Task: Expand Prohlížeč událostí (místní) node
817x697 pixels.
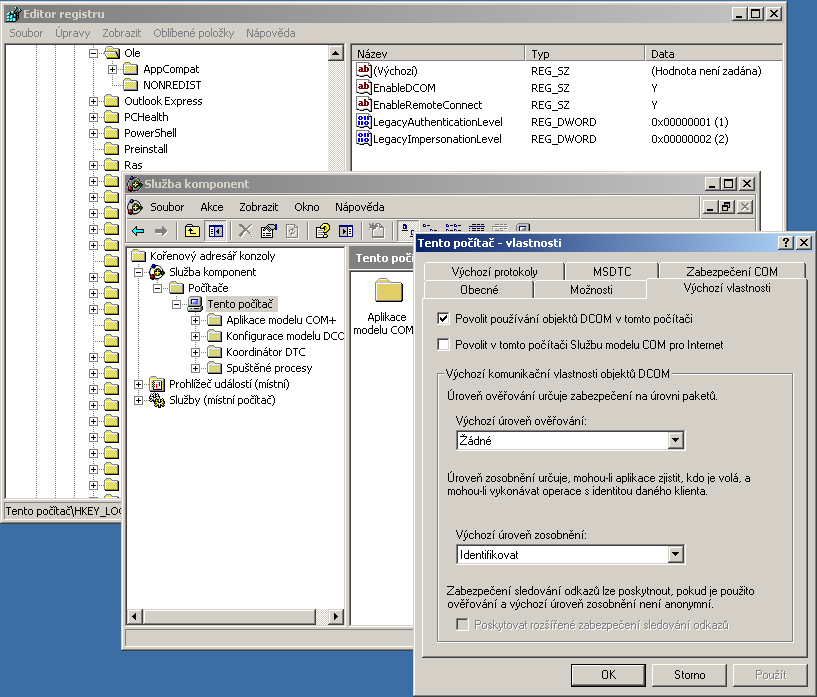Action: click(x=138, y=384)
